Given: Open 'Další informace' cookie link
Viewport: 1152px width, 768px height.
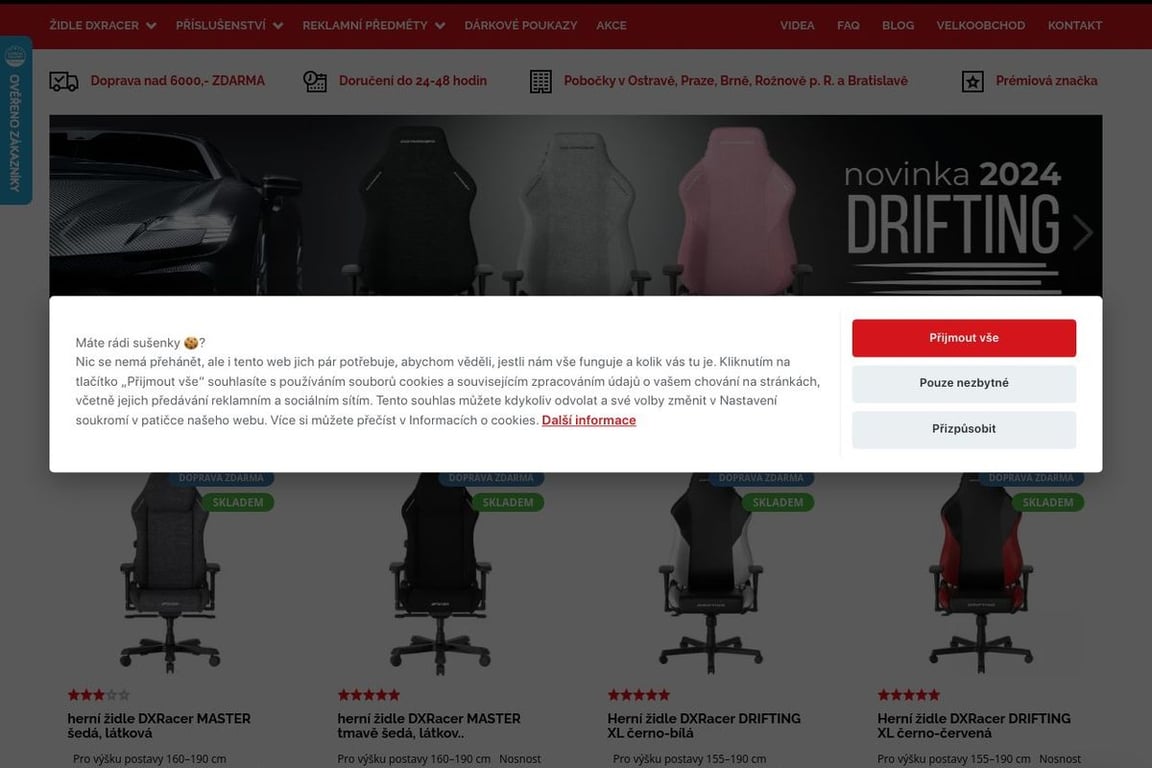Looking at the screenshot, I should (x=589, y=420).
